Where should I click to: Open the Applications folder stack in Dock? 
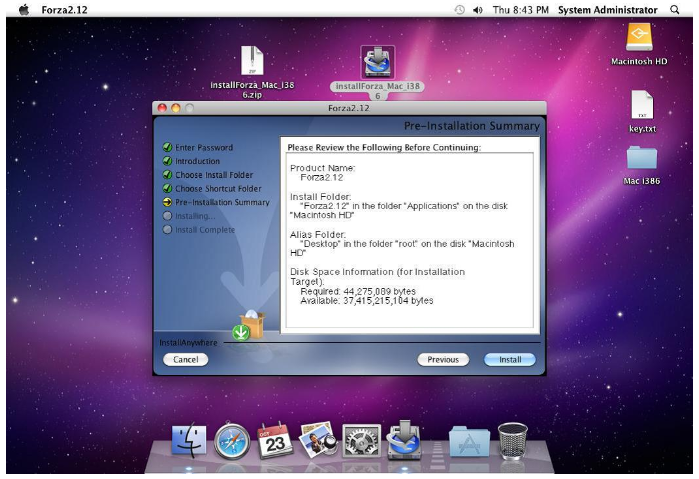[x=469, y=442]
